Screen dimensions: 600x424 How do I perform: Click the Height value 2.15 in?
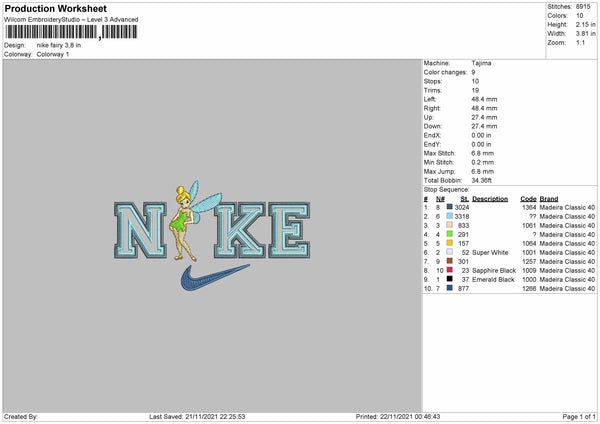tap(585, 24)
